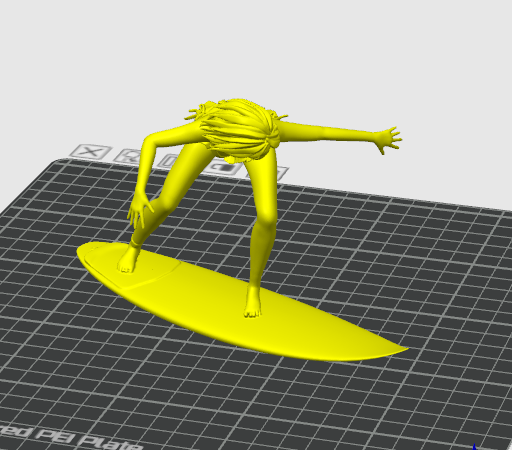Click the middle of the surfboard deck
512x450 pixels.
pyautogui.click(x=217, y=300)
